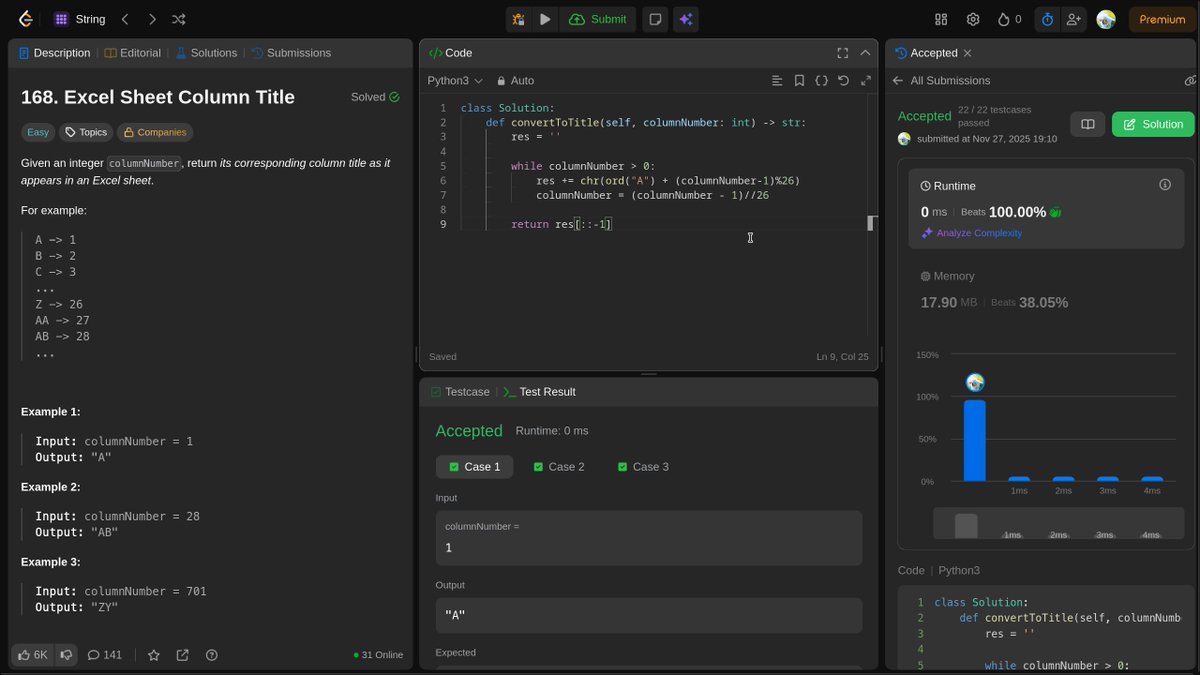
Task: Click the expand arrows icon in editor toolbar
Action: pos(865,80)
